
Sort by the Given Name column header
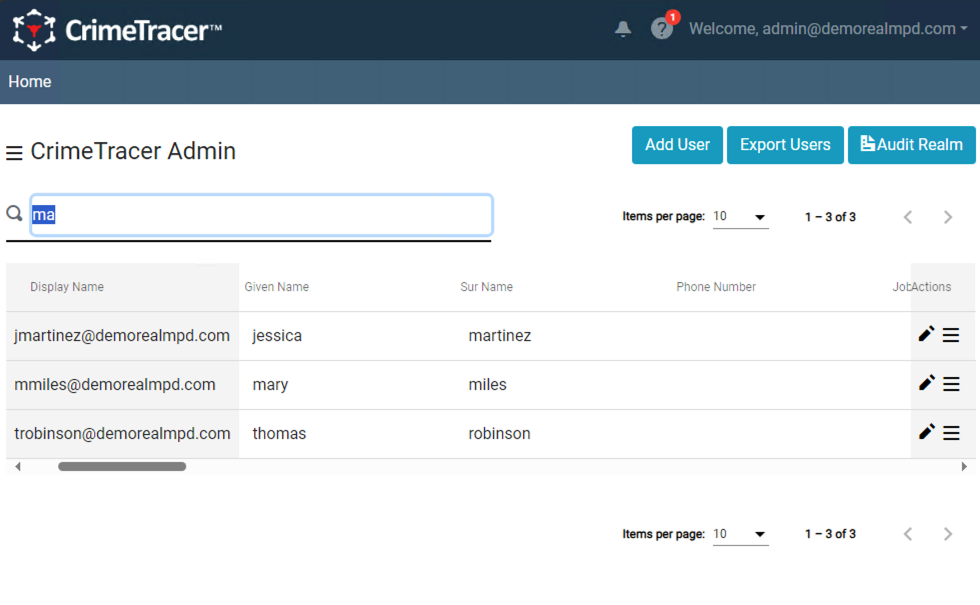(x=276, y=287)
